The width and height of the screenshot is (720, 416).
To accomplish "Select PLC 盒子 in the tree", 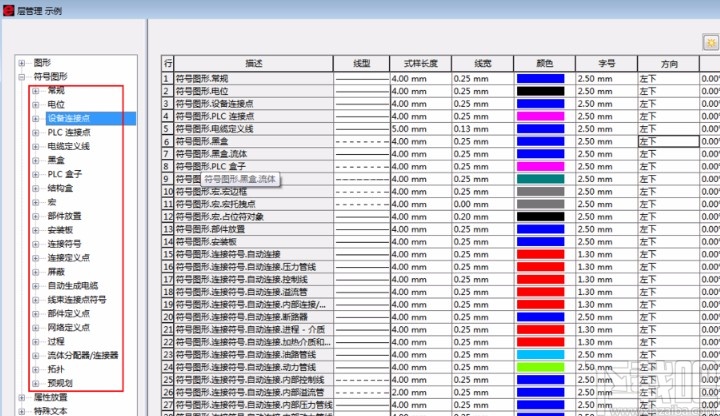I will 65,174.
